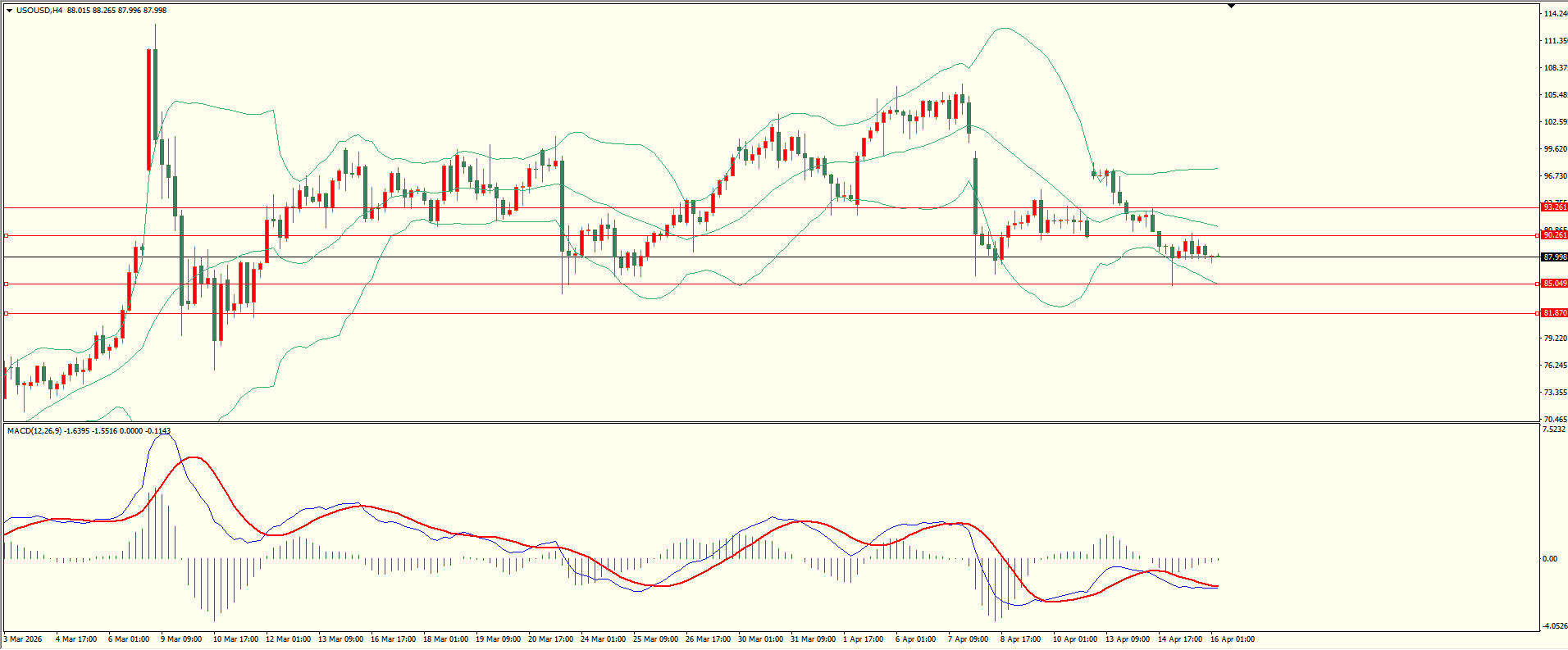Viewport: 1568px width, 650px height.
Task: Click left-edge handle of the 90.261 line
Action: pos(7,235)
